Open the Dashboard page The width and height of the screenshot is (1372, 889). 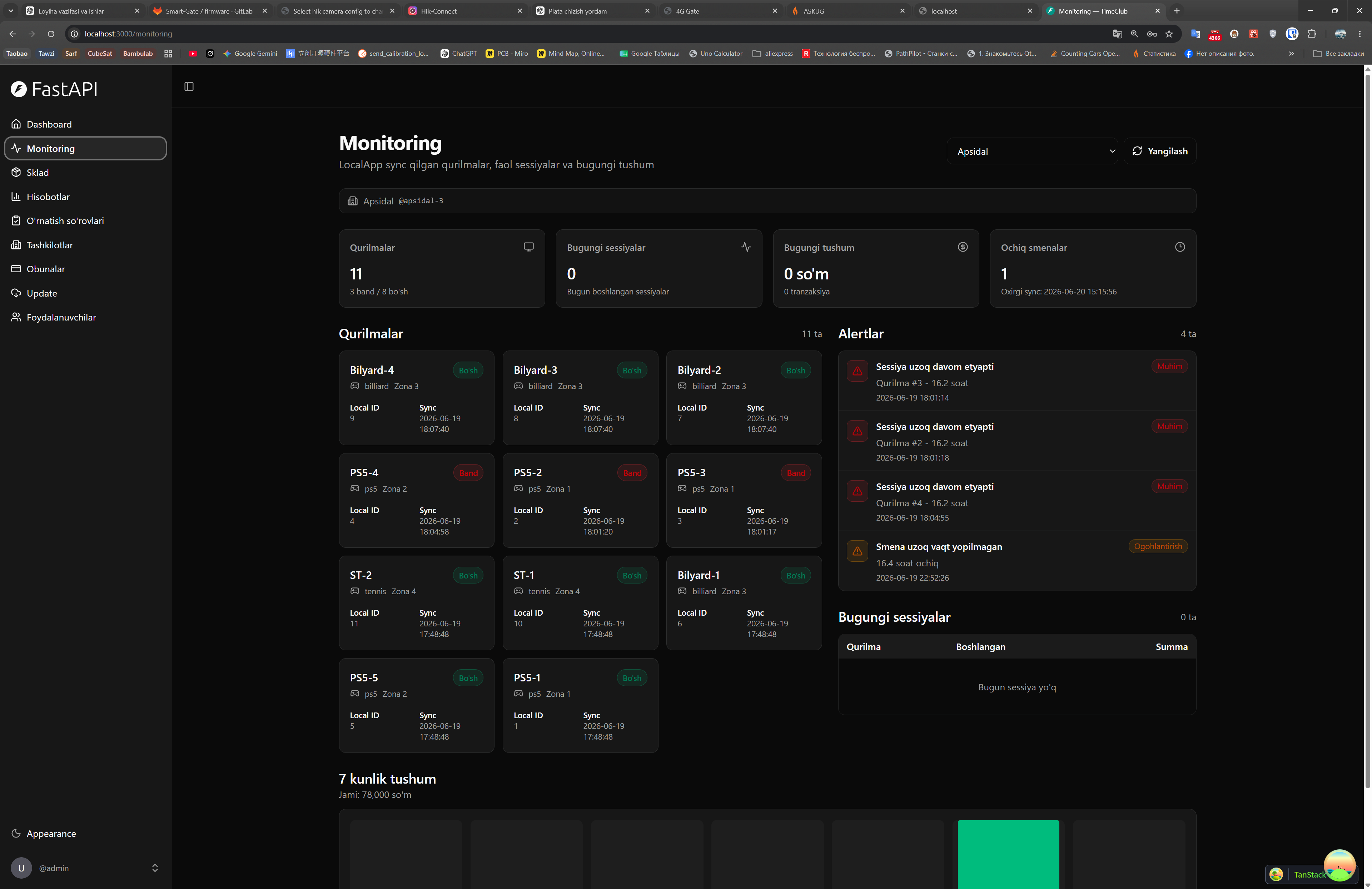(x=85, y=124)
